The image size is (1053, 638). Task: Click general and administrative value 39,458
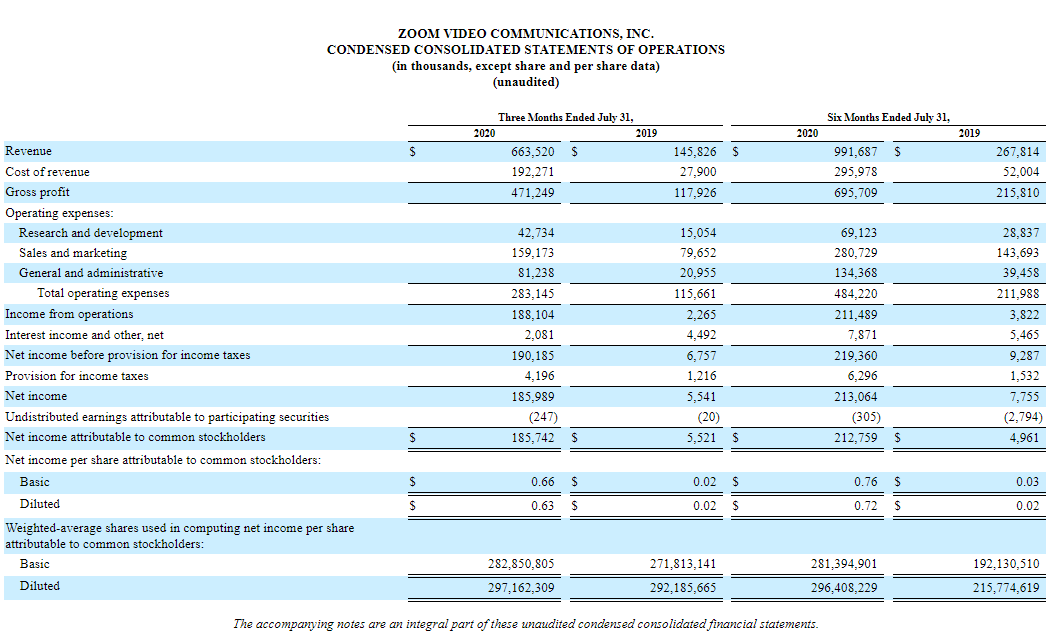pyautogui.click(x=1021, y=273)
